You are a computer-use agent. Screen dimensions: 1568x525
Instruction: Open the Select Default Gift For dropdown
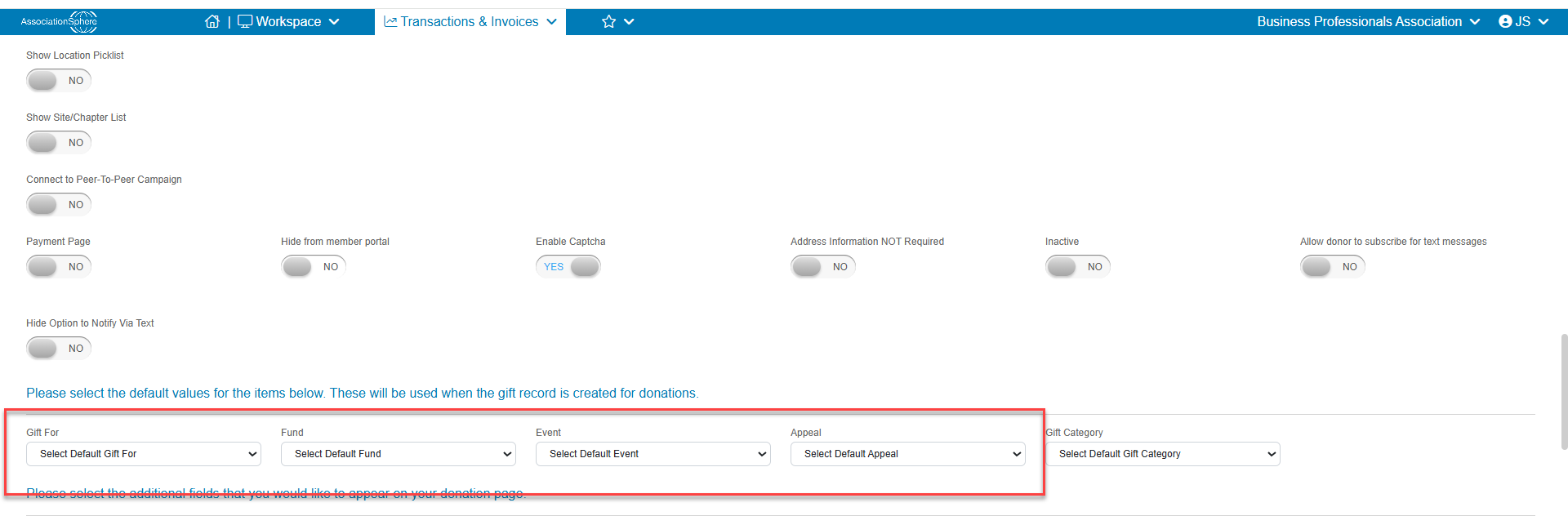tap(144, 454)
